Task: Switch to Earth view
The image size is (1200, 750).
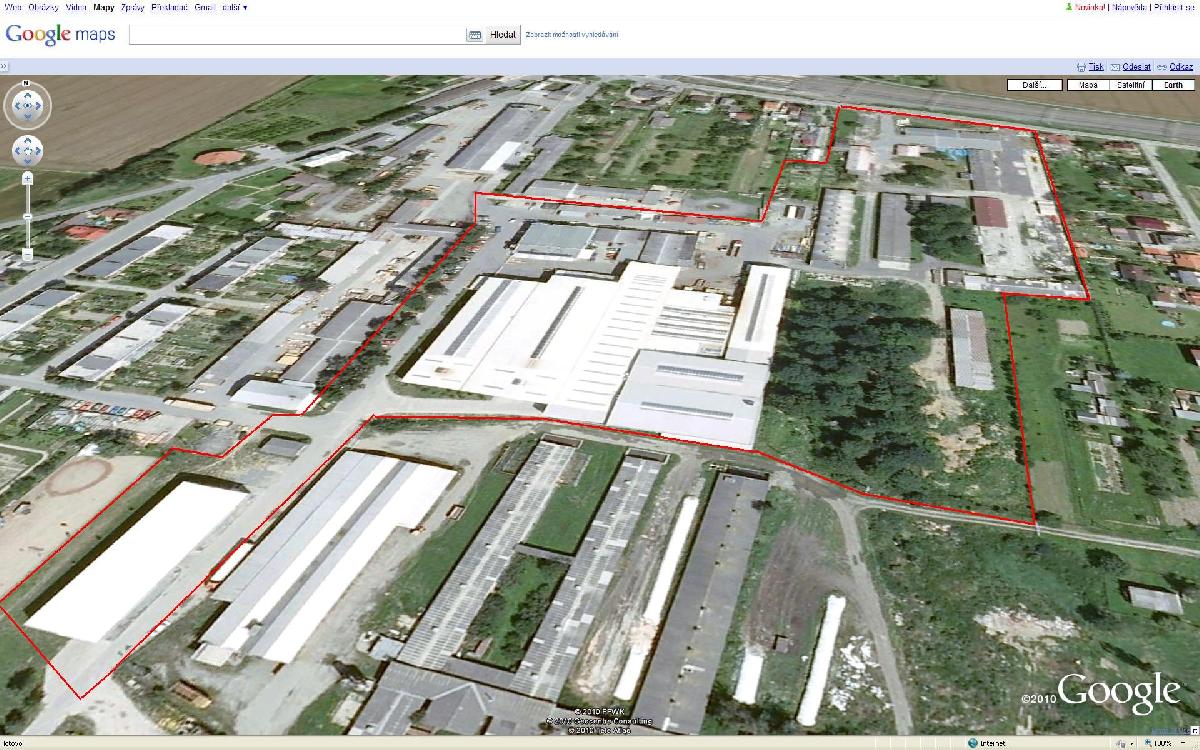Action: [1173, 85]
